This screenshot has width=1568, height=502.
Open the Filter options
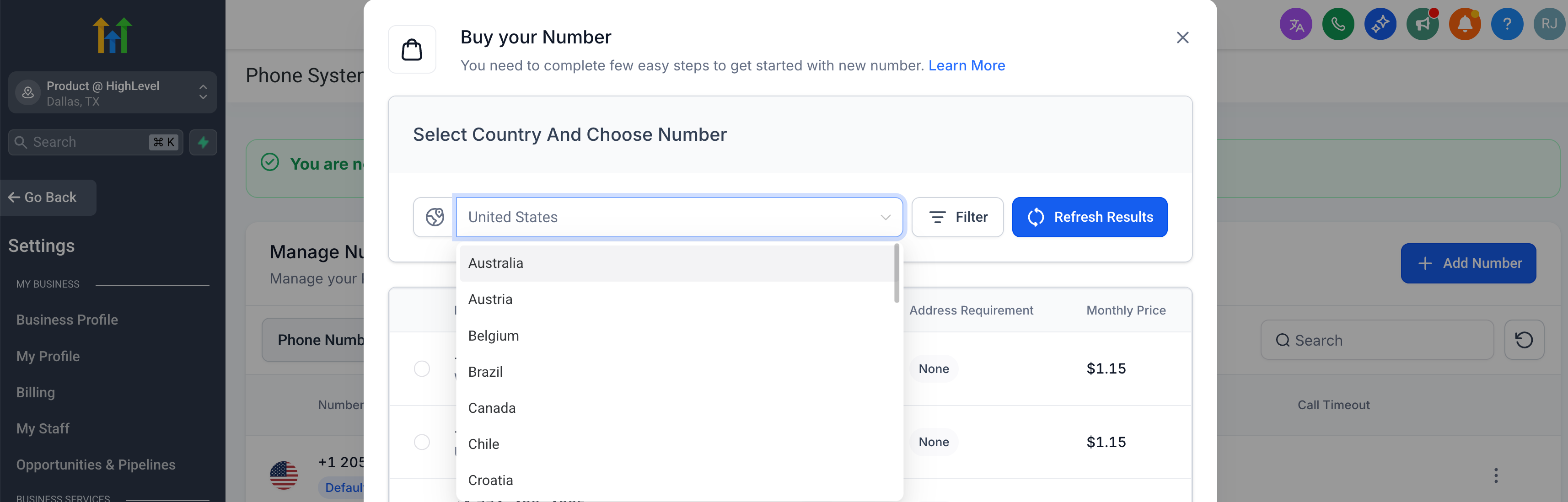(x=957, y=217)
